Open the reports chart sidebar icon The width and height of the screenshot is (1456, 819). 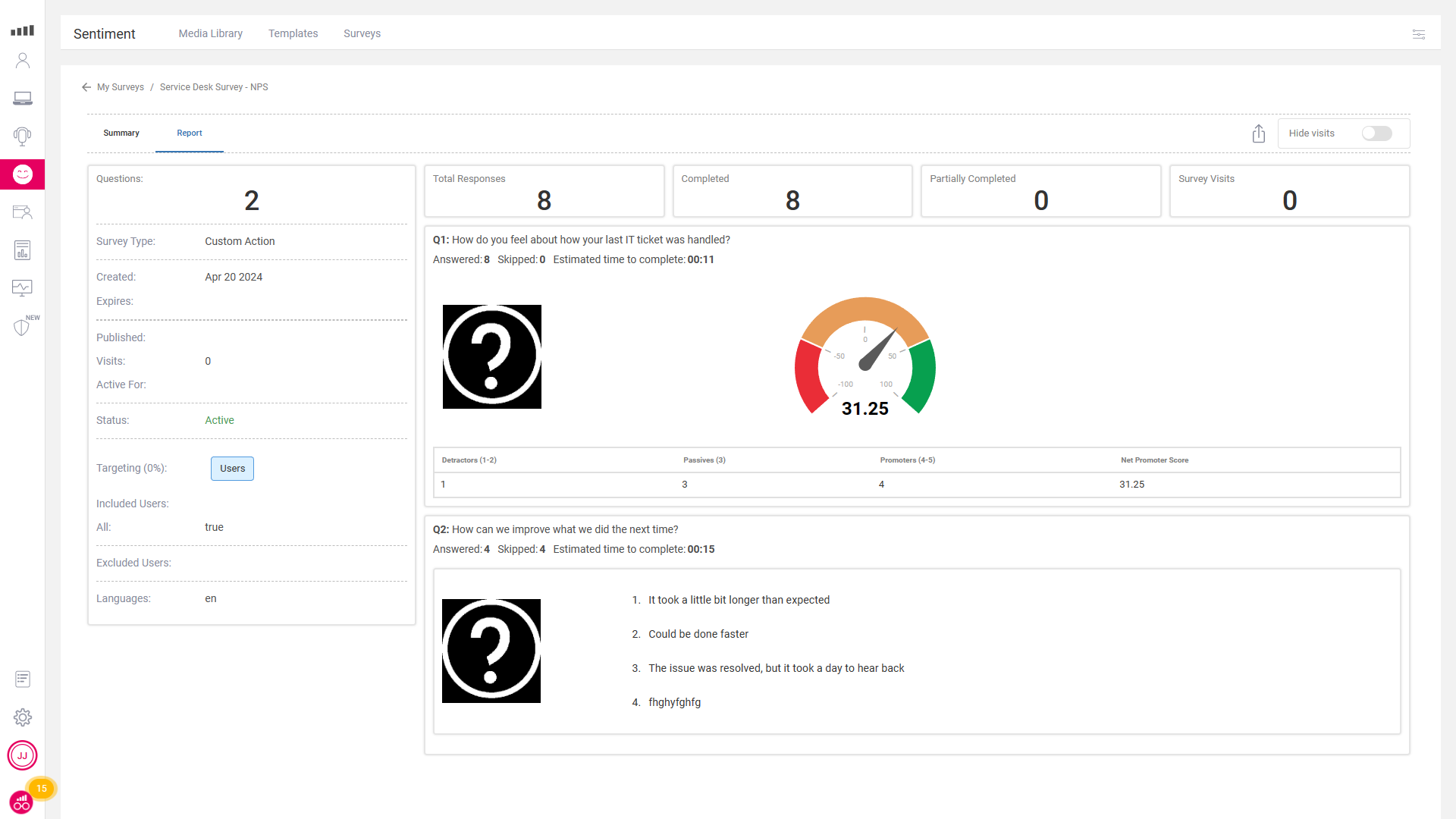pos(23,250)
